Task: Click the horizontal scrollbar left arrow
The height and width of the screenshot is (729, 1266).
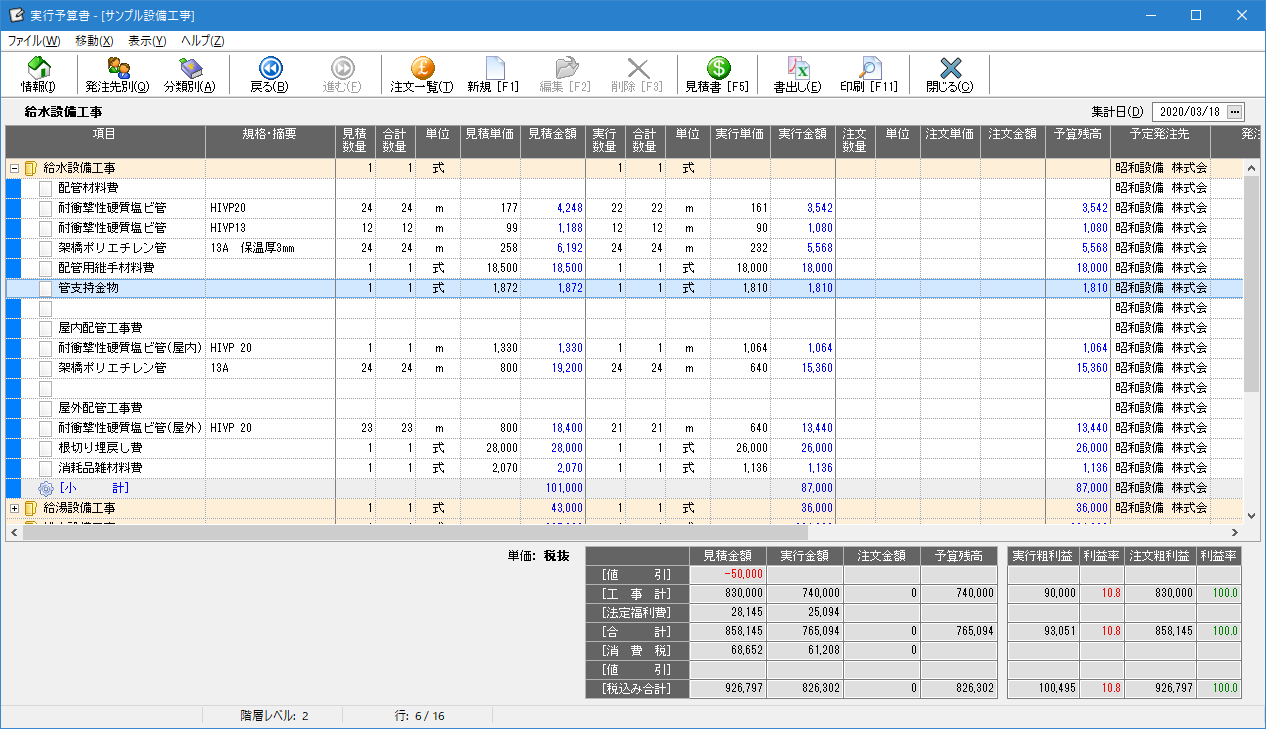Action: tap(14, 533)
